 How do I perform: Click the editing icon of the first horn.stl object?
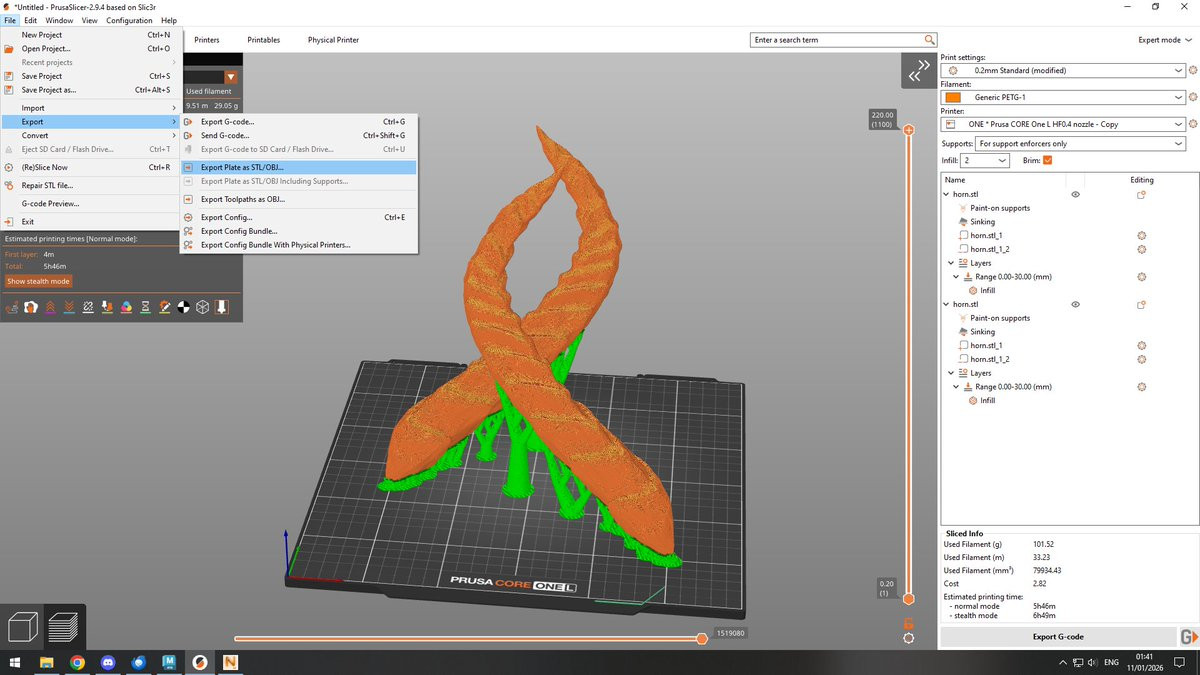(x=1141, y=195)
